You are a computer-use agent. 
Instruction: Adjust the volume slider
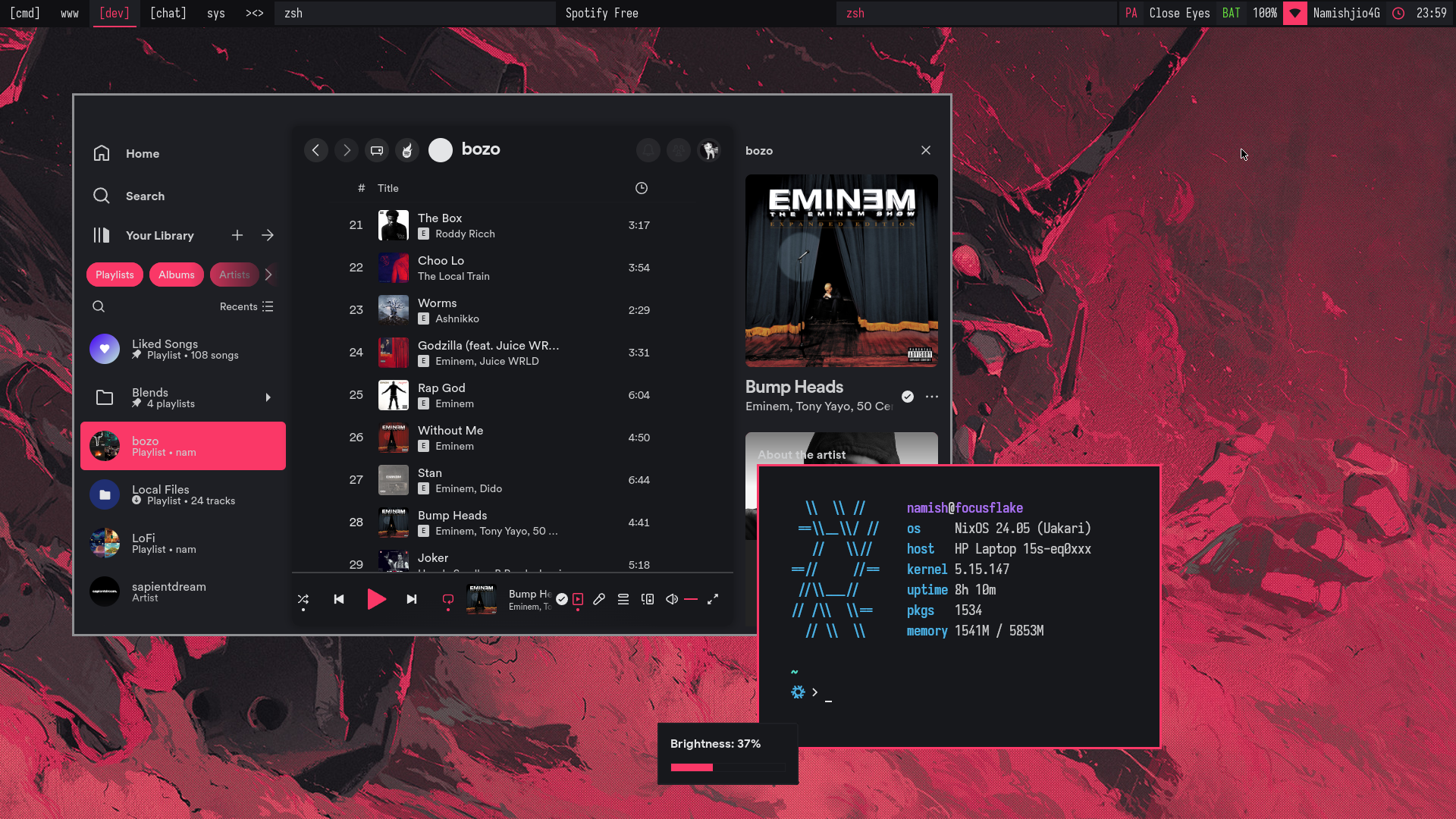[x=691, y=599]
